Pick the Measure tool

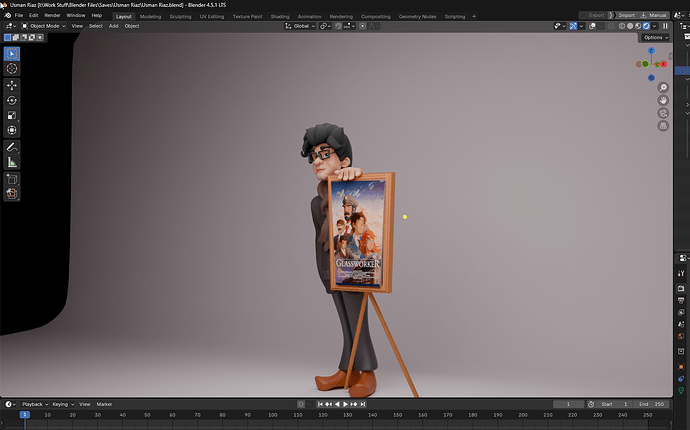pos(12,162)
